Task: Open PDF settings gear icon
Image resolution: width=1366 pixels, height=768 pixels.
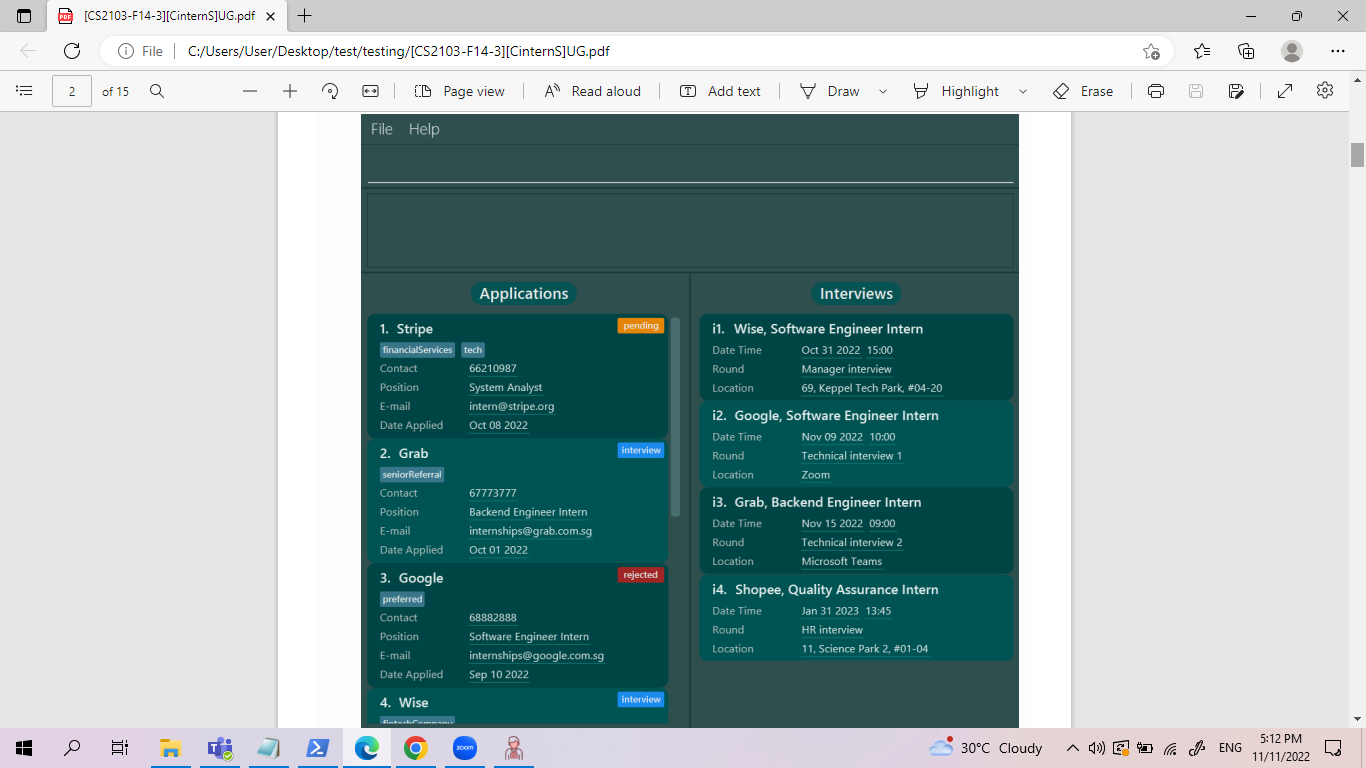Action: click(1325, 91)
